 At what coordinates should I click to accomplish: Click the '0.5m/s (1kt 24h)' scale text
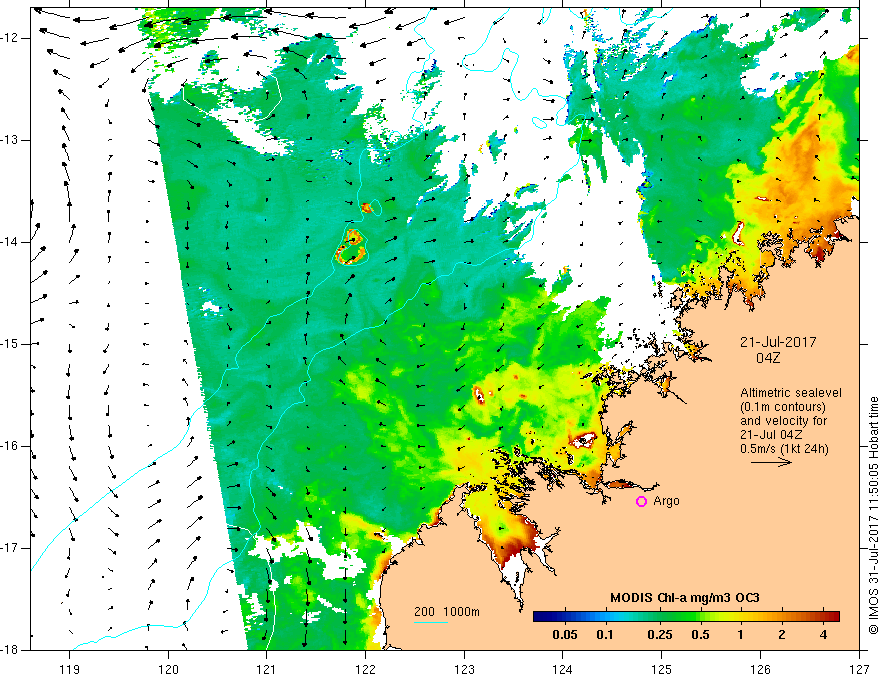[x=784, y=449]
